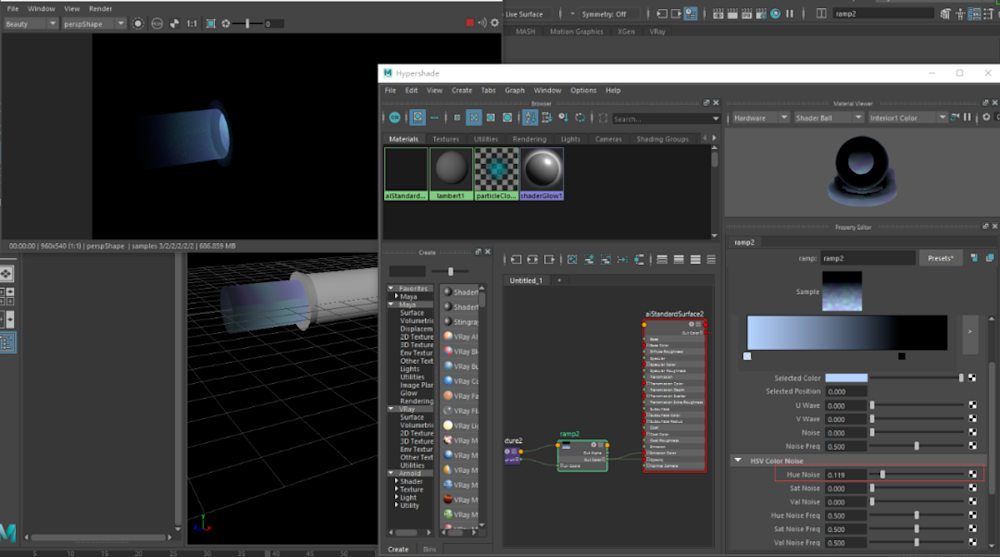The height and width of the screenshot is (557, 1000).
Task: Select the shaderGlow1 material swatch
Action: click(x=542, y=169)
